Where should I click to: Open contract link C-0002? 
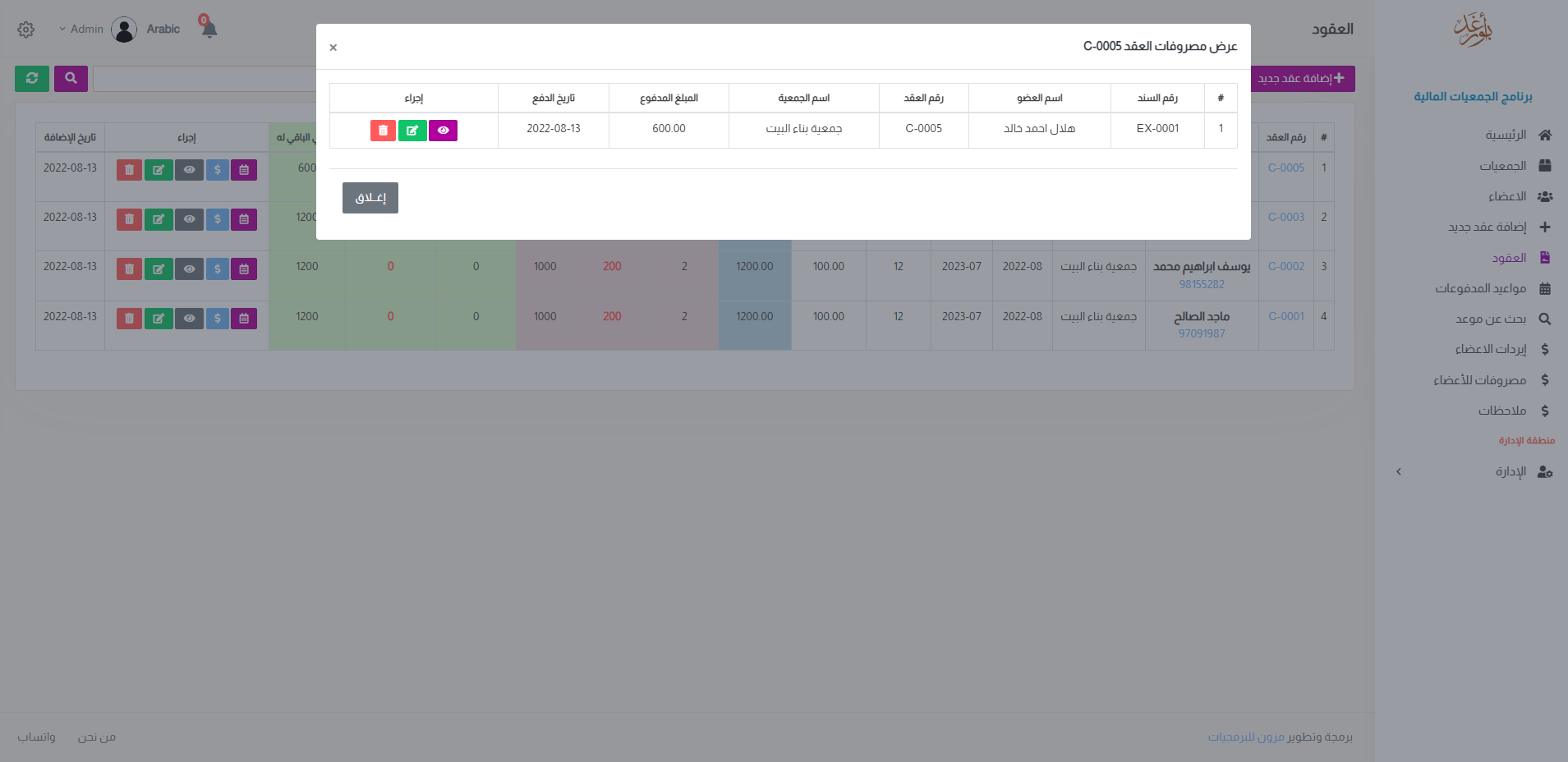[x=1285, y=266]
